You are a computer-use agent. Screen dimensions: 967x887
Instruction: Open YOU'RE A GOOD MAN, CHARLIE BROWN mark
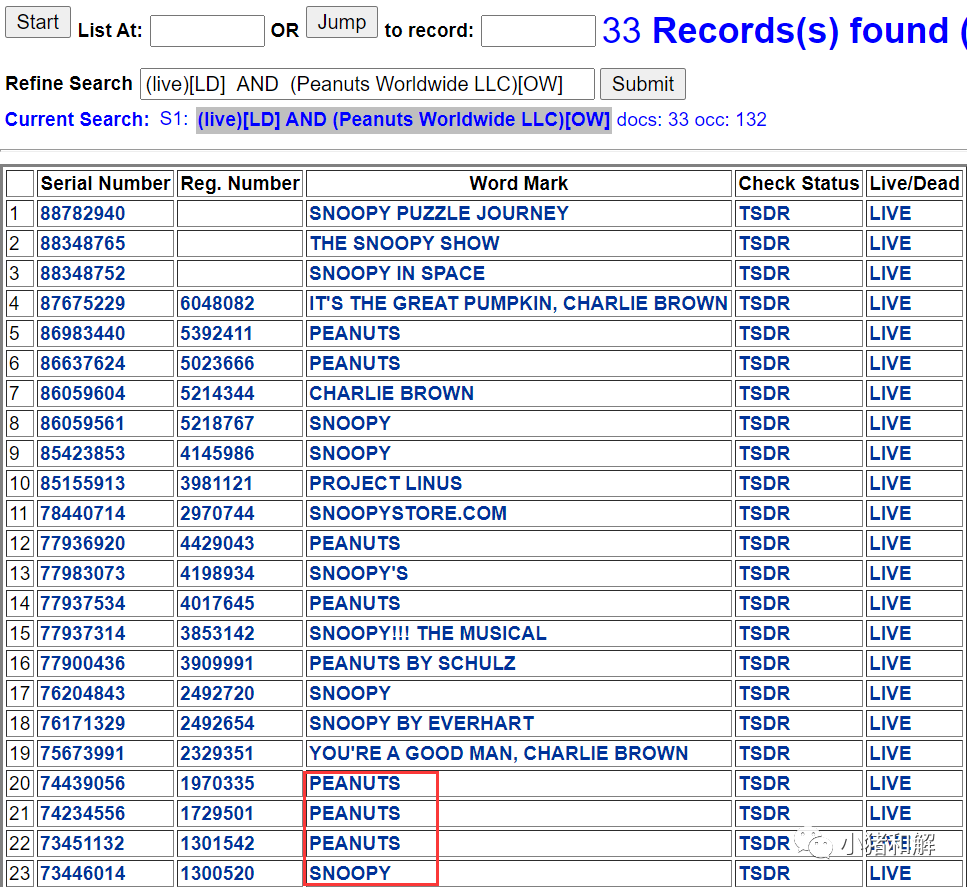[x=498, y=754]
